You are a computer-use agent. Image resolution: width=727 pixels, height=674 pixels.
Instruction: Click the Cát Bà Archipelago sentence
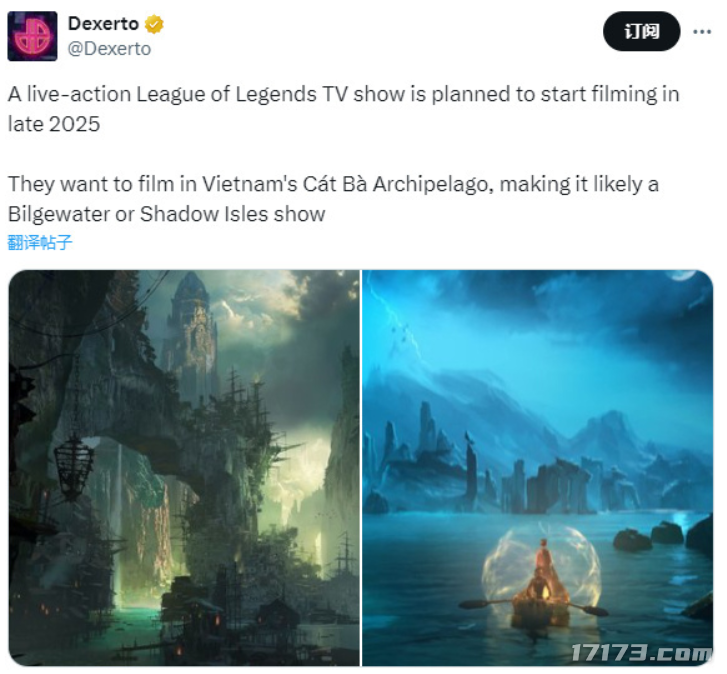point(333,184)
